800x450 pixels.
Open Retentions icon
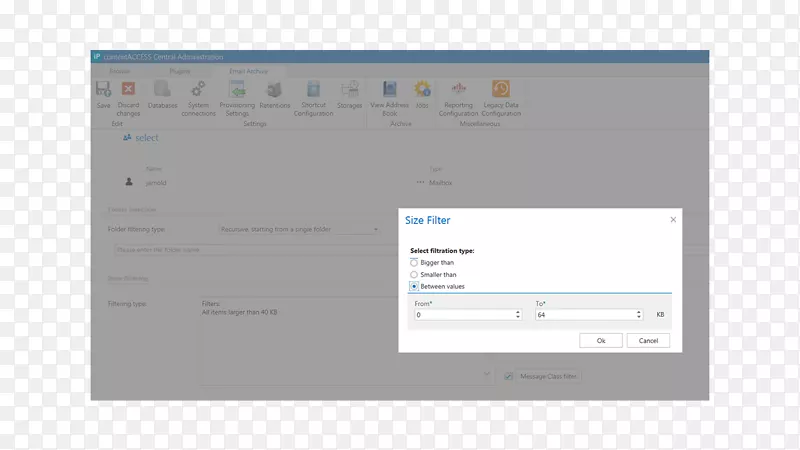tap(274, 90)
